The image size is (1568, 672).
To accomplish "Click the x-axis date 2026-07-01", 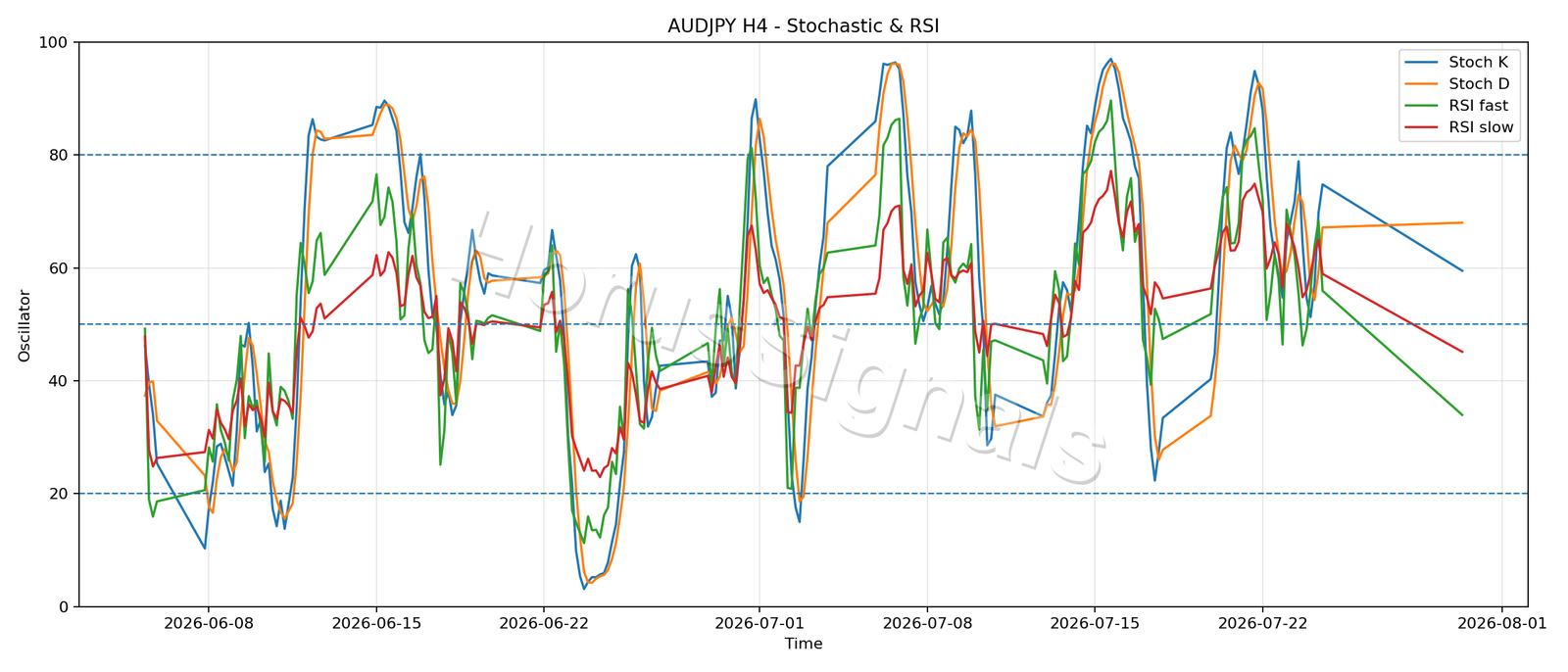I will (x=759, y=622).
